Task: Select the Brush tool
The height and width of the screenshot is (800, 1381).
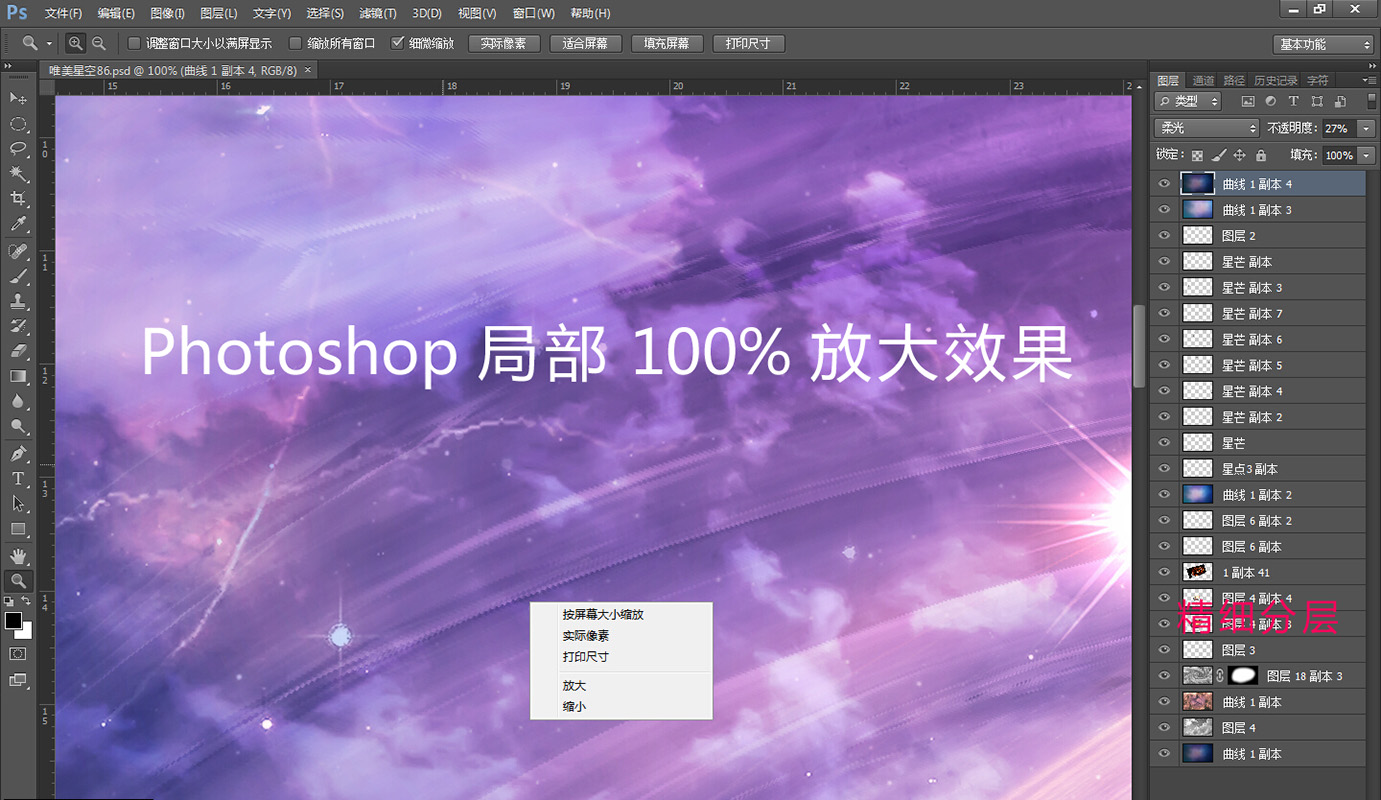Action: [18, 276]
